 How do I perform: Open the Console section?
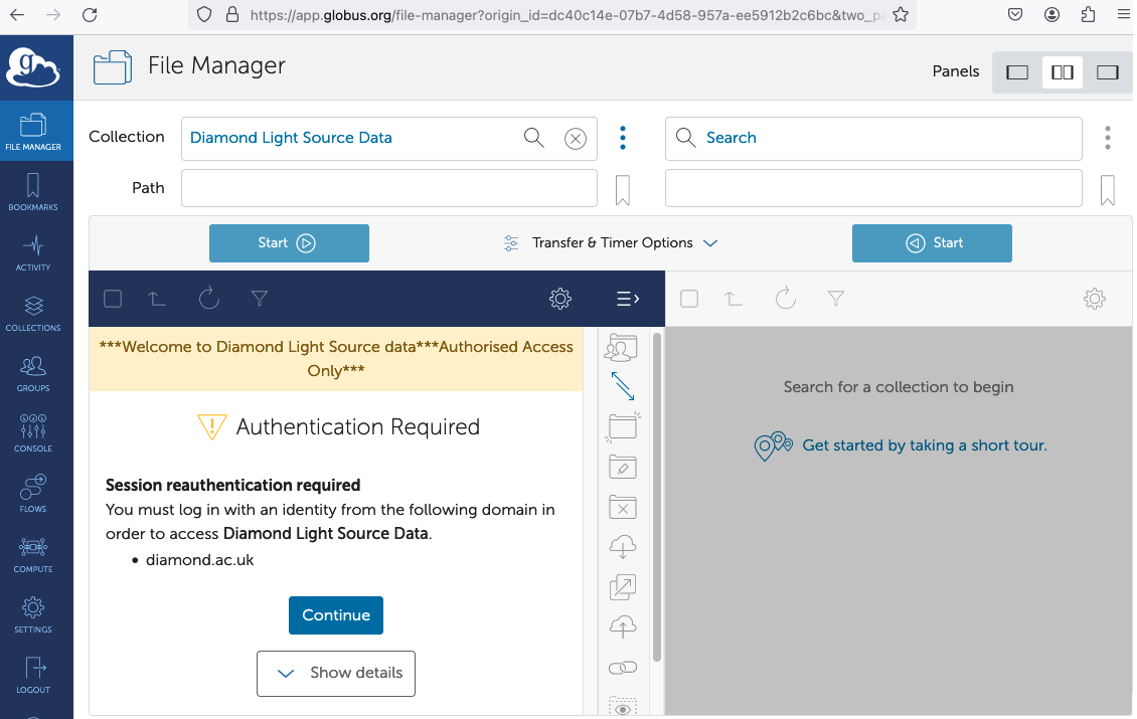[33, 433]
